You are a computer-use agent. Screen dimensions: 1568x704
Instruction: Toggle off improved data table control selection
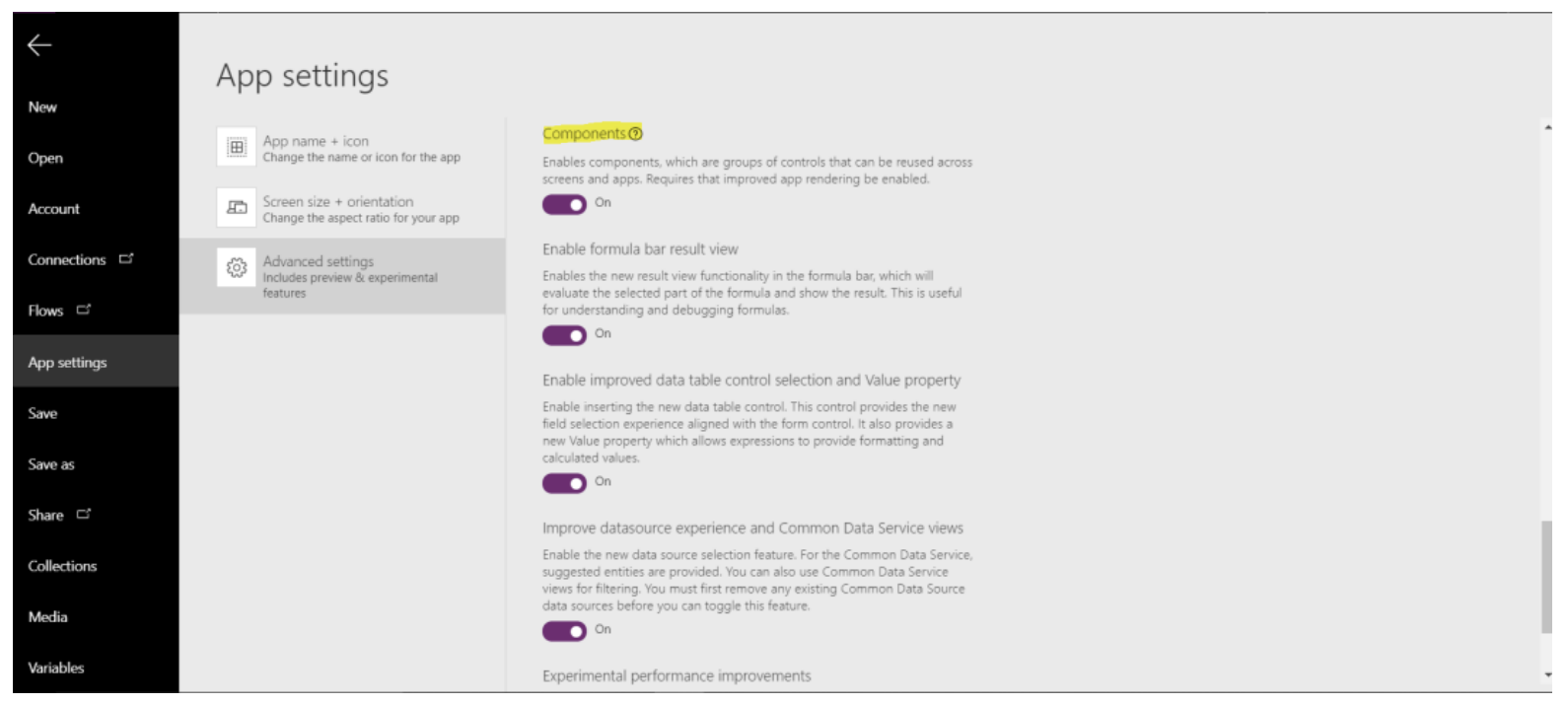click(x=564, y=483)
